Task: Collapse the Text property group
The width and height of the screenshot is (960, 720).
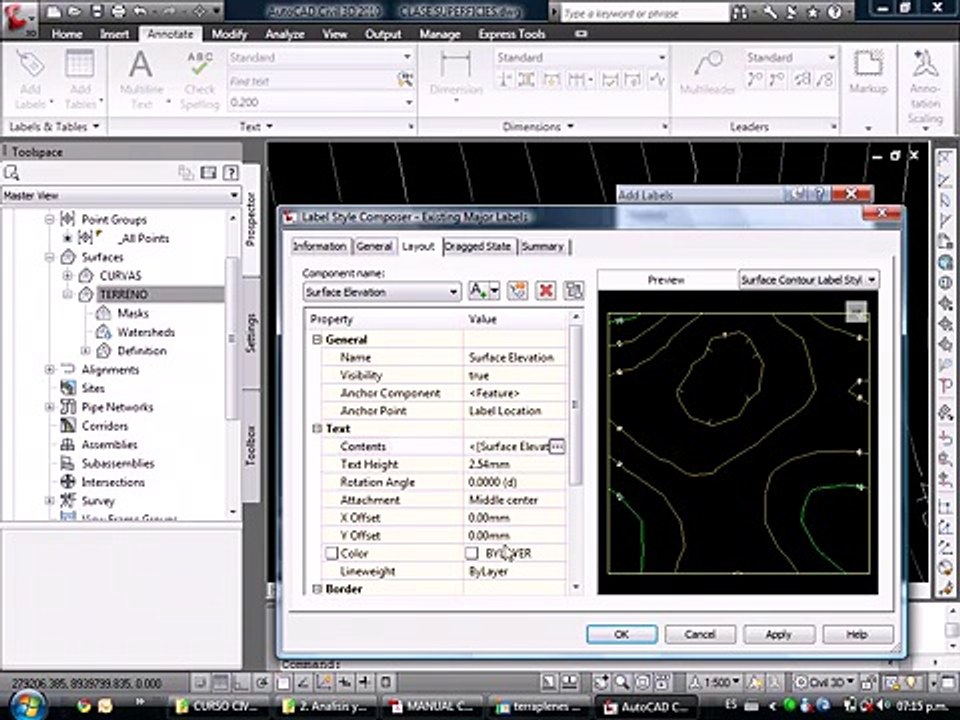Action: [x=317, y=429]
